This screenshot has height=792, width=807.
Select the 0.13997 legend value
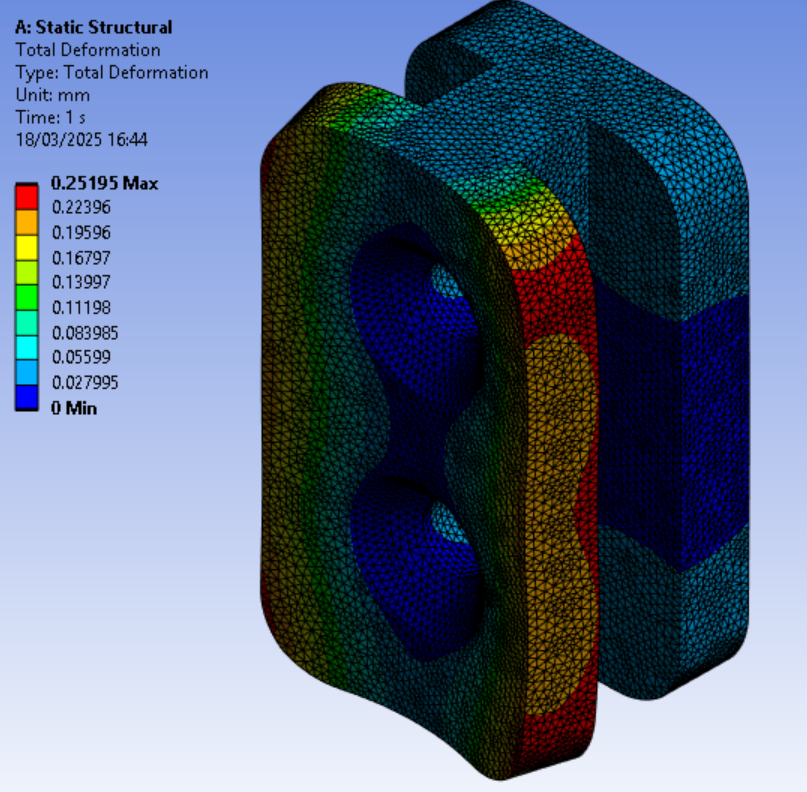point(81,282)
